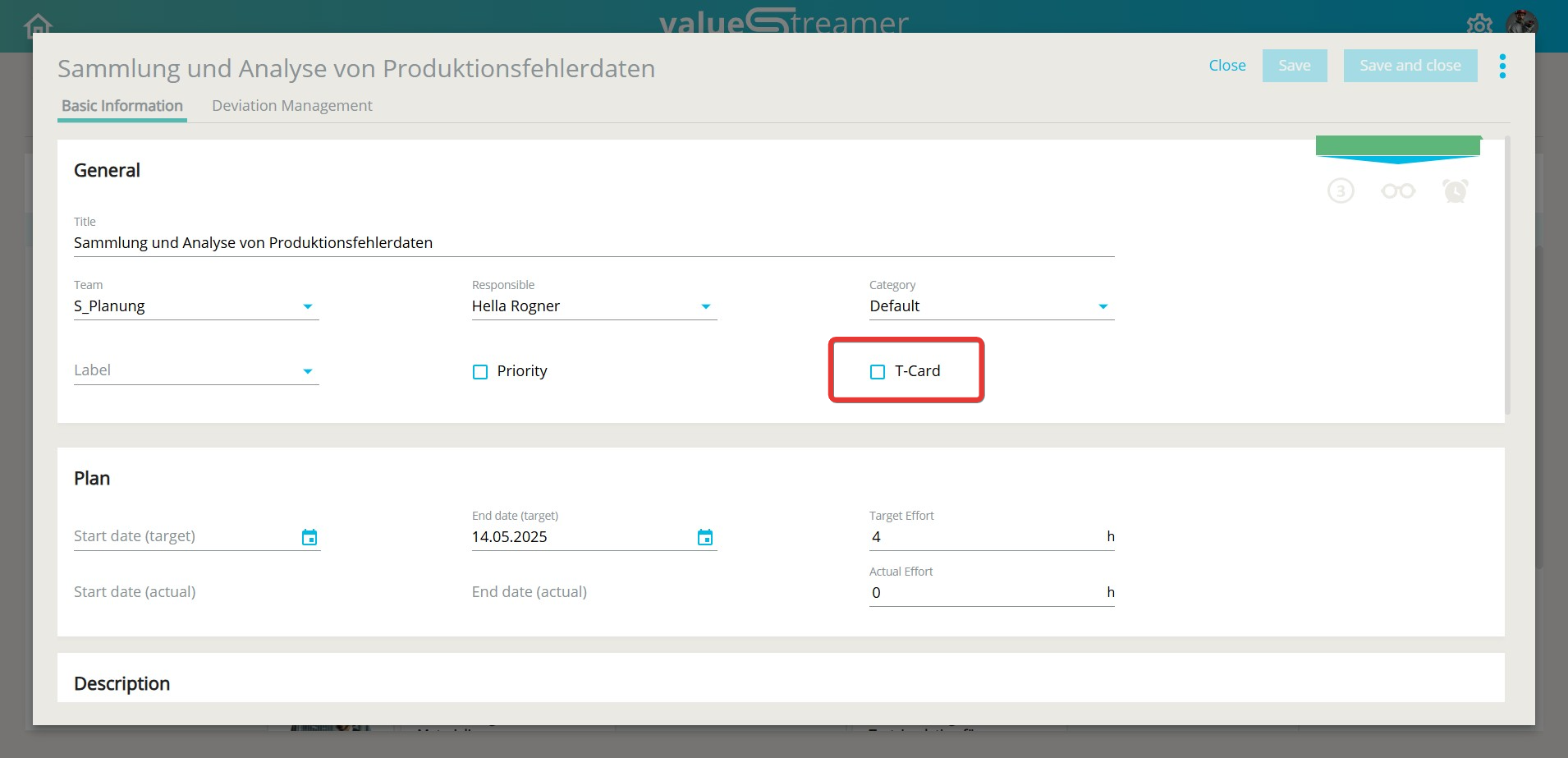Click the glasses watch icon
Image resolution: width=1568 pixels, height=758 pixels.
(1398, 191)
